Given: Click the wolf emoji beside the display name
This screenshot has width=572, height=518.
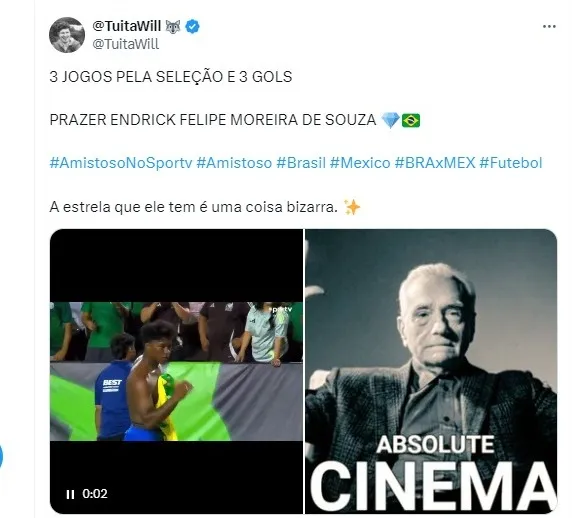Looking at the screenshot, I should click(173, 27).
